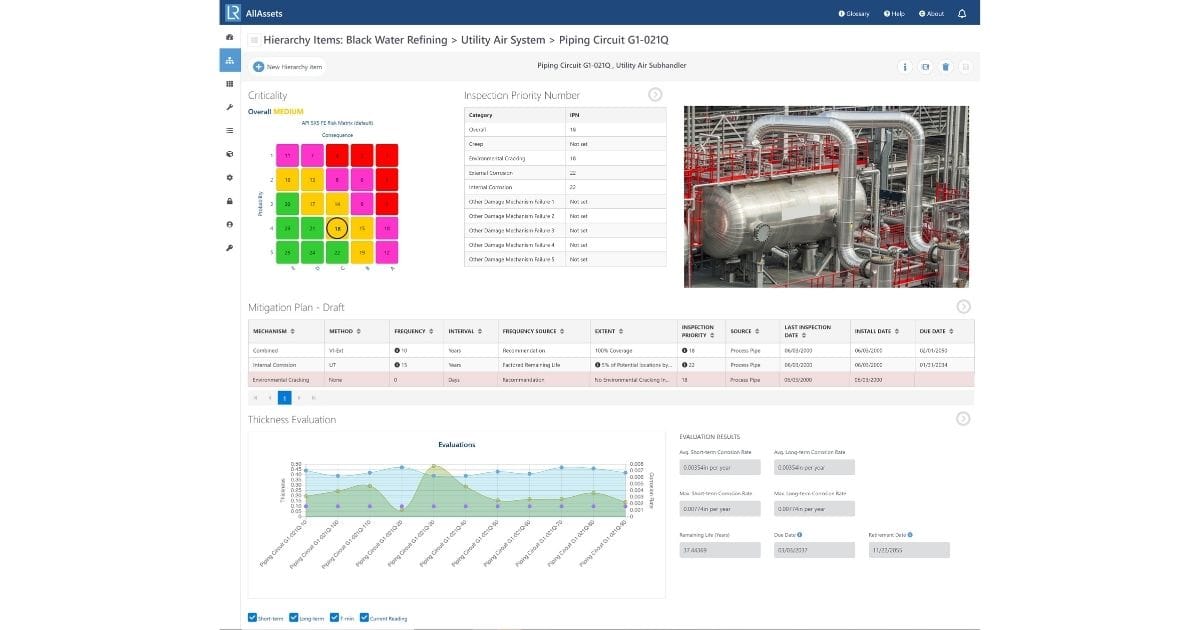Open the Glossary menu item
This screenshot has width=1200, height=630.
(853, 13)
